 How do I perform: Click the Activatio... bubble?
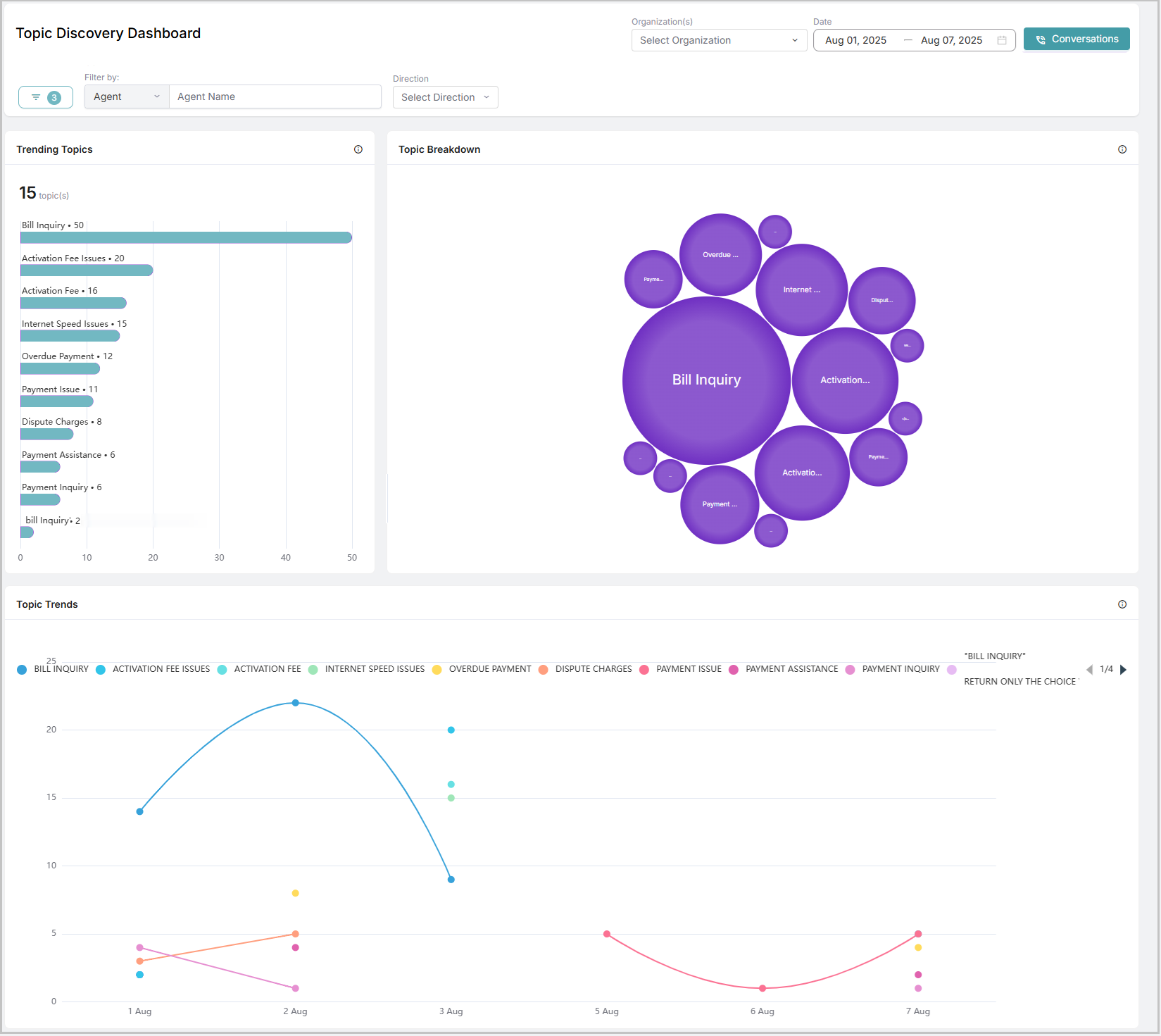802,473
